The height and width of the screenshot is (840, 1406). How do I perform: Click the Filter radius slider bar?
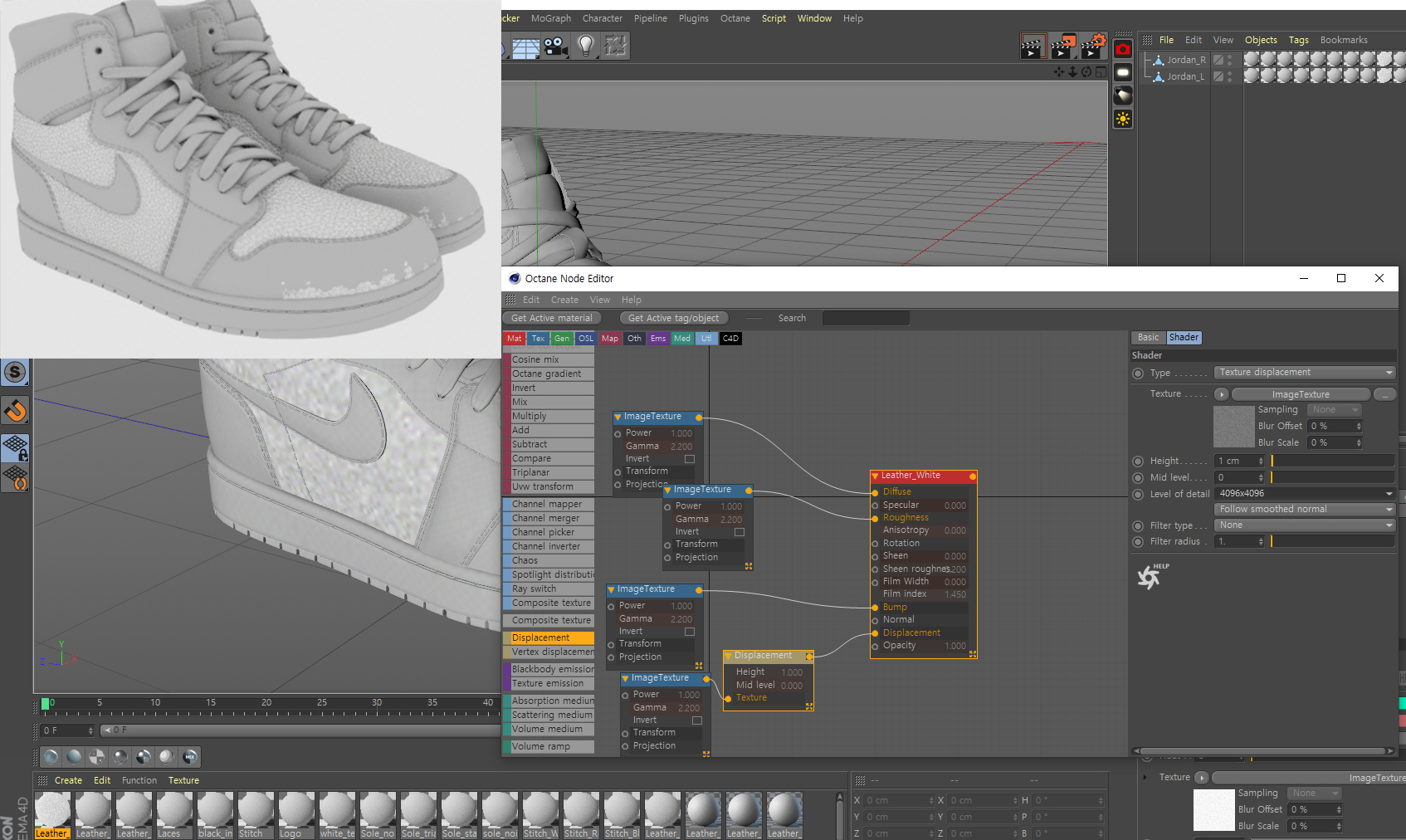pos(1332,542)
